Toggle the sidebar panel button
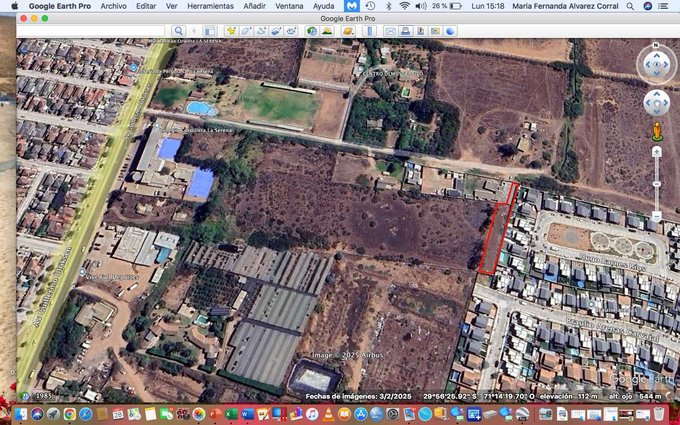 (x=210, y=31)
